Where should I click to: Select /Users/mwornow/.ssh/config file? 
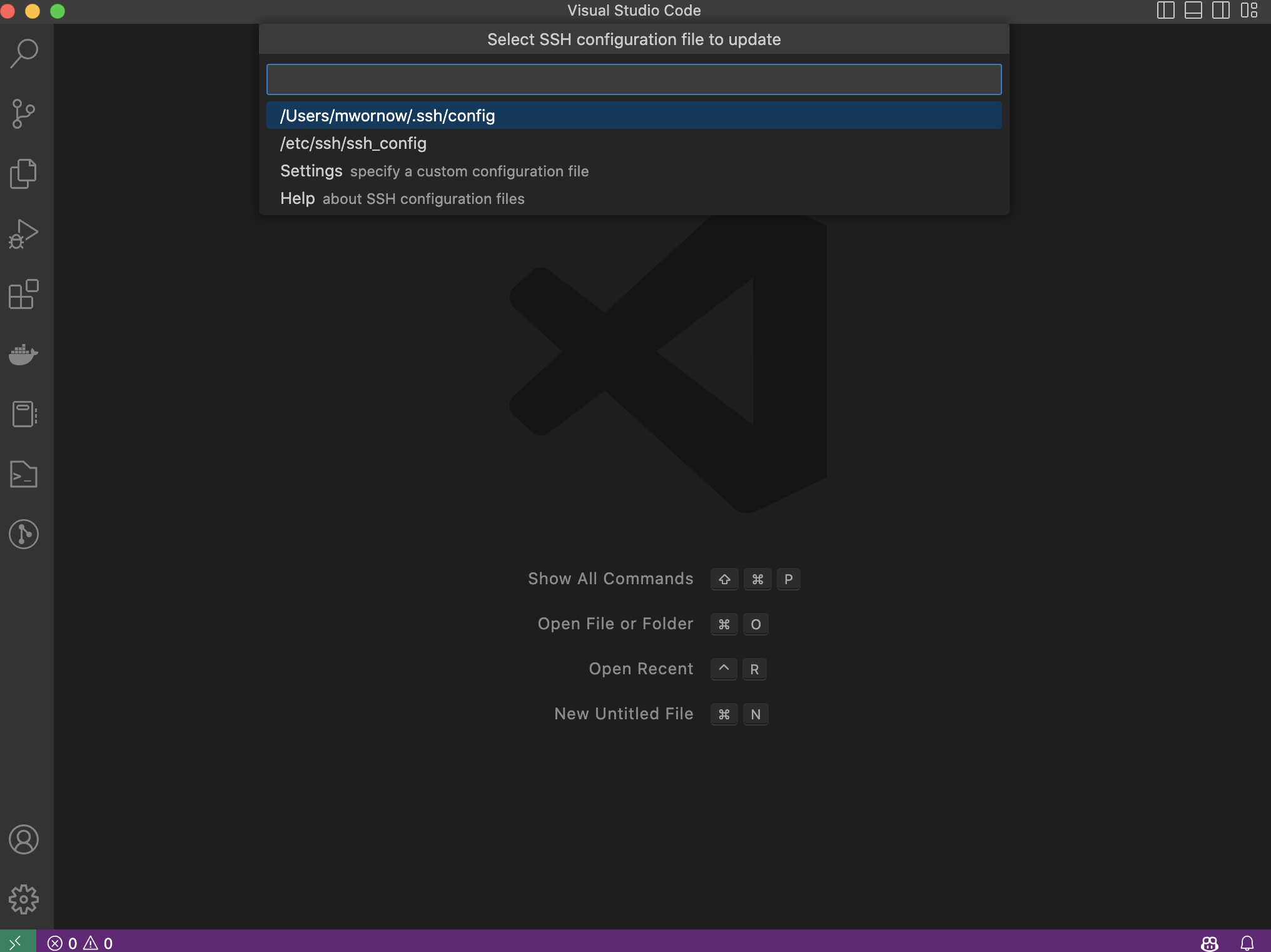coord(634,116)
